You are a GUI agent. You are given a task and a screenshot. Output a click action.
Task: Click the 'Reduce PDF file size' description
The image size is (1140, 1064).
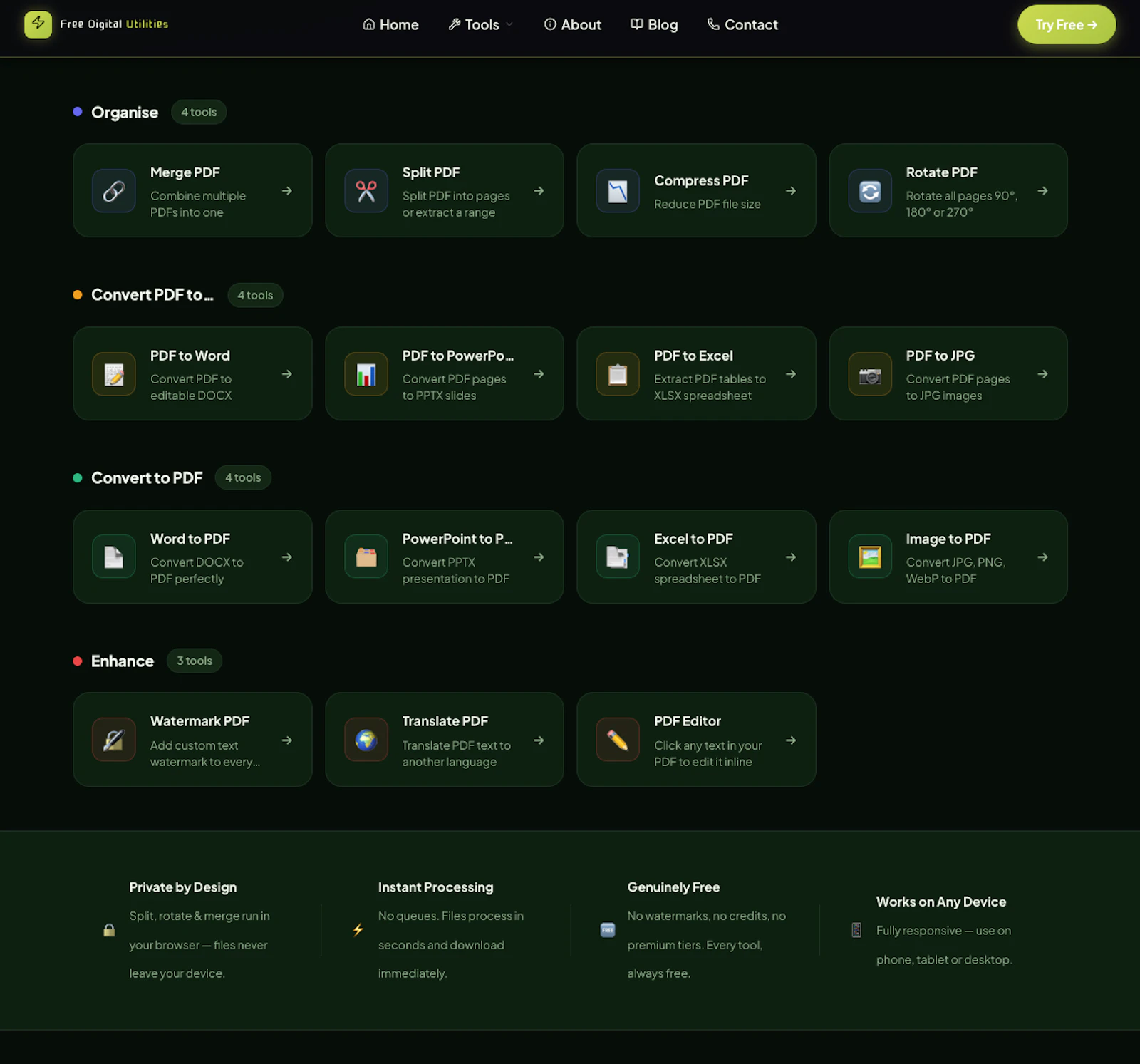[708, 204]
